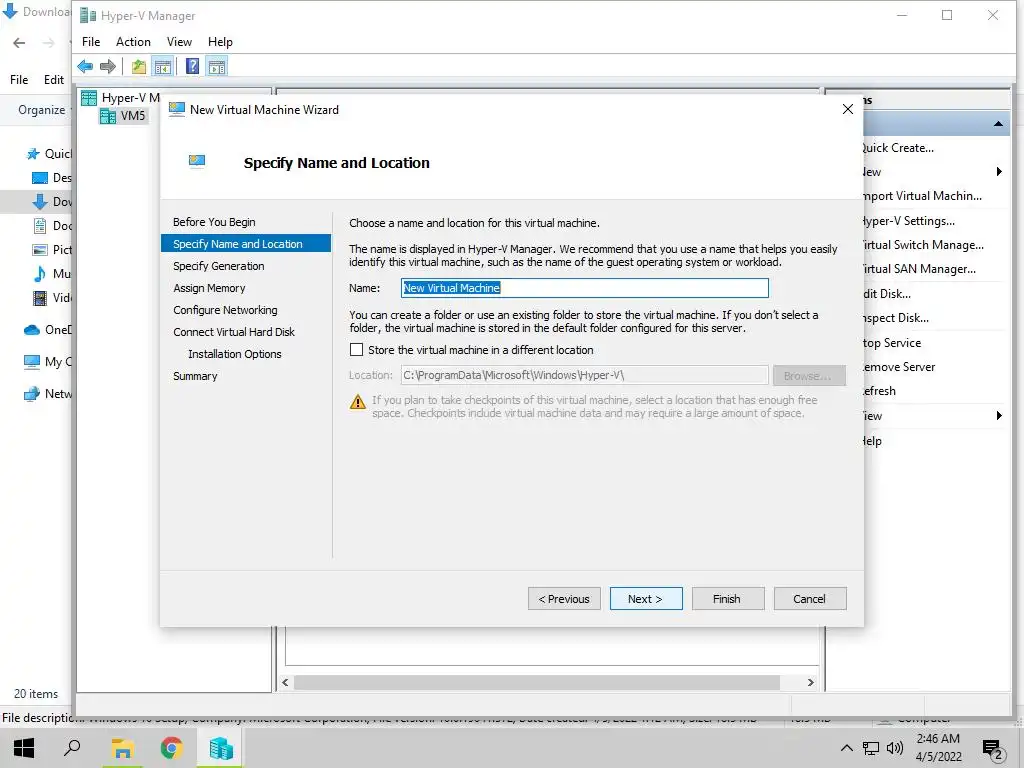The width and height of the screenshot is (1024, 768).
Task: Click the Hyper-V Manager taskbar icon
Action: [x=221, y=748]
